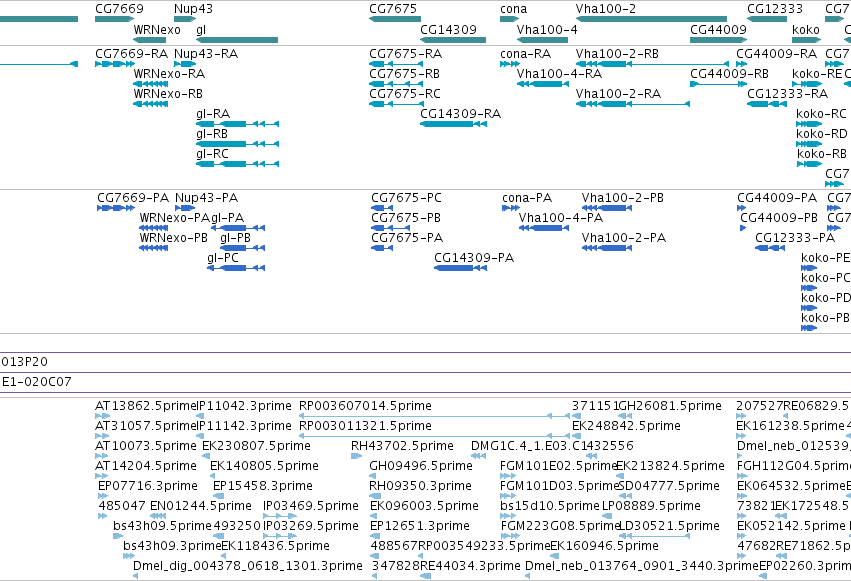
Task: Click the gl-RA transcript label
Action: pos(213,114)
